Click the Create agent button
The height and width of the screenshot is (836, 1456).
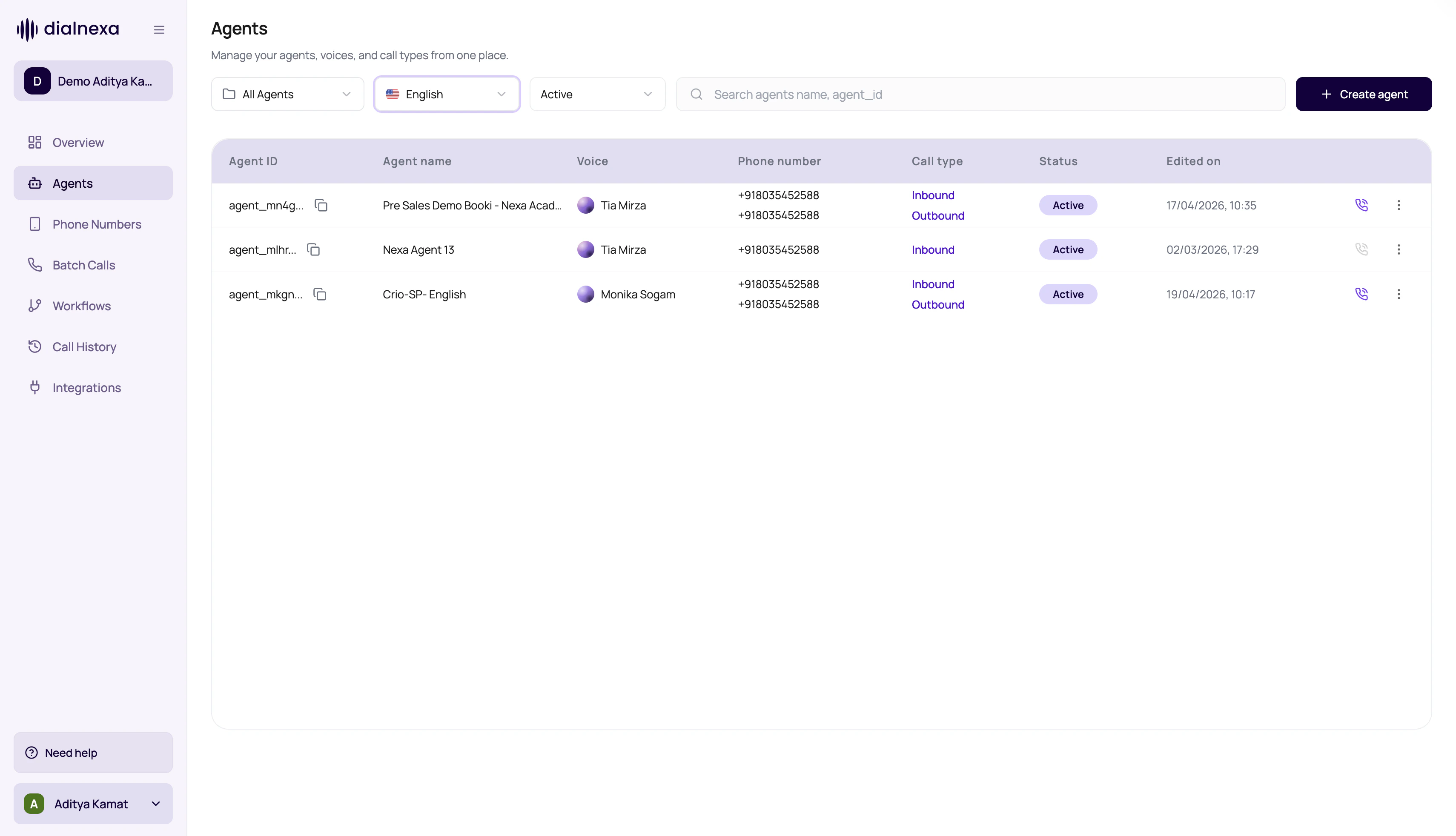pos(1364,94)
